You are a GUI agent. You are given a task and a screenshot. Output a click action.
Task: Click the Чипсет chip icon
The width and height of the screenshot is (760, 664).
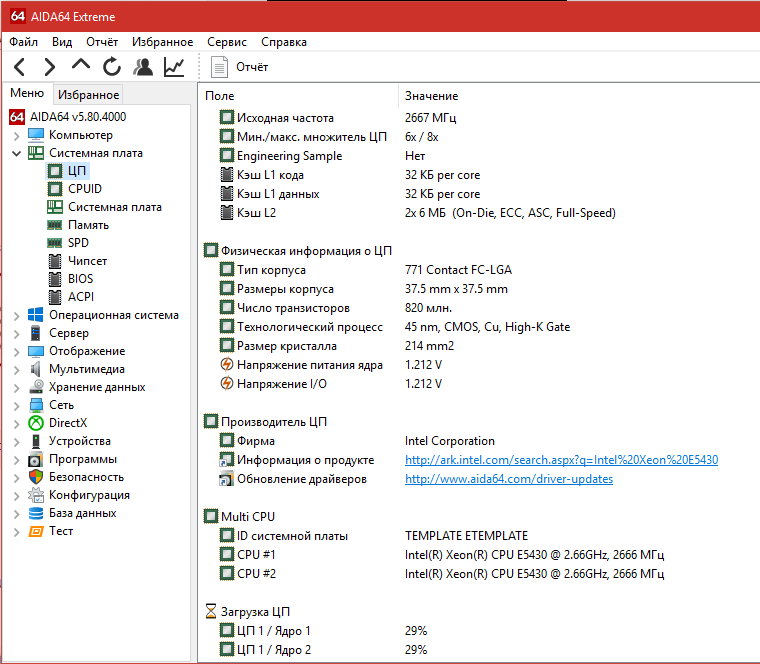tap(55, 261)
